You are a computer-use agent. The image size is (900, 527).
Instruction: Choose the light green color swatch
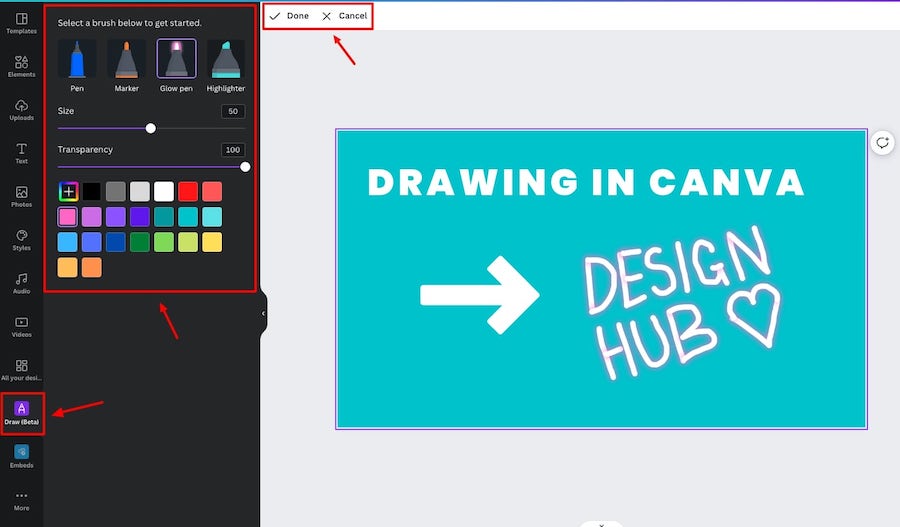[x=164, y=242]
